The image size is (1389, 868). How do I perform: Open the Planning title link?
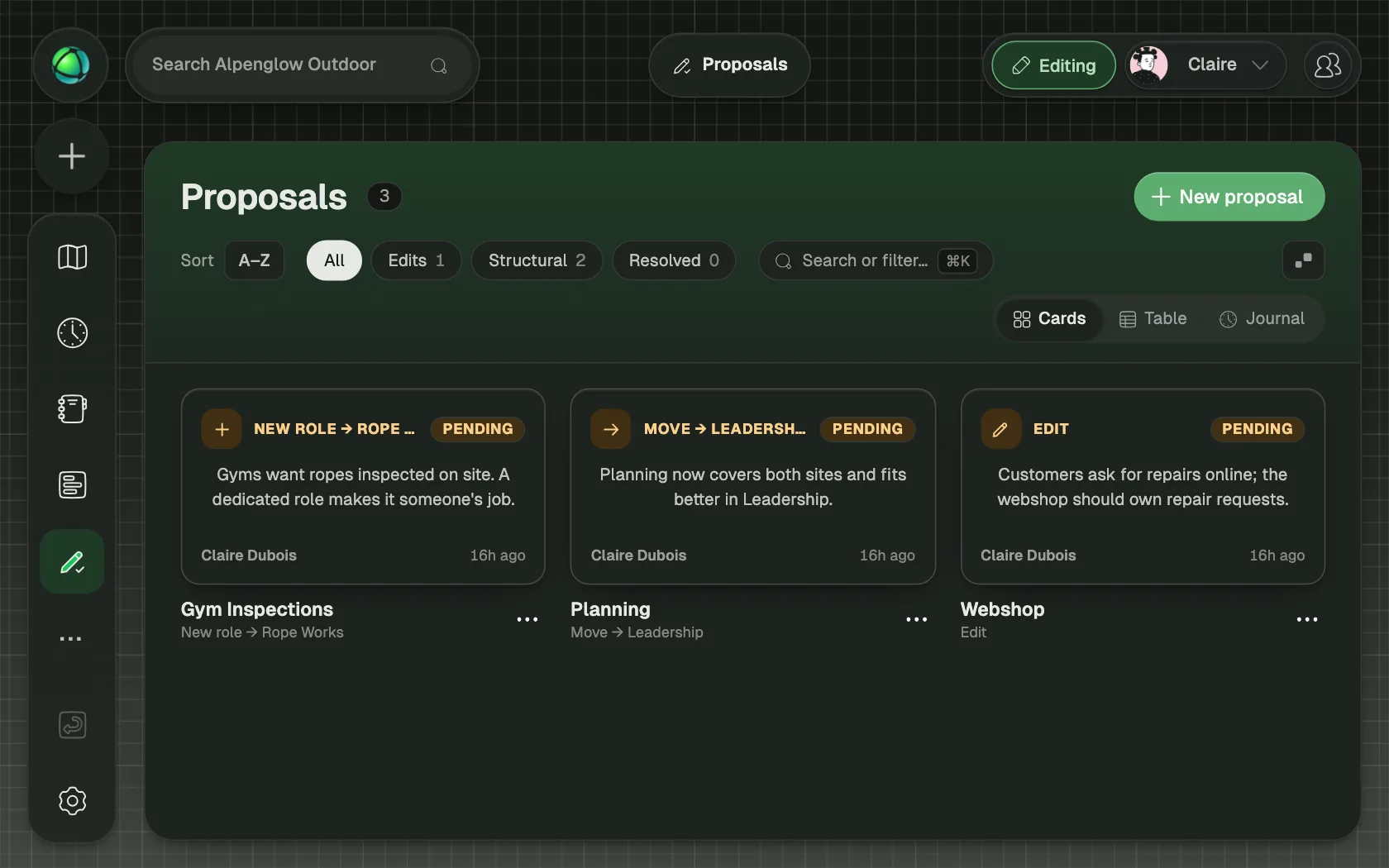pyautogui.click(x=610, y=609)
